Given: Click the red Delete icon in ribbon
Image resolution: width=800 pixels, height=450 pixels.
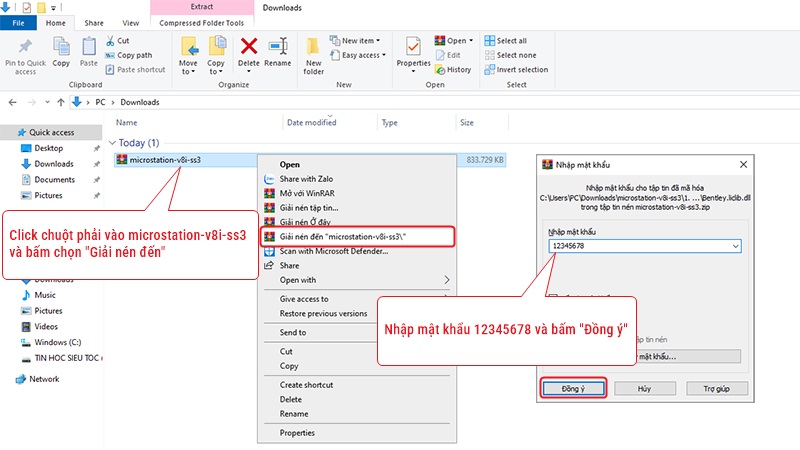Looking at the screenshot, I should coord(249,46).
